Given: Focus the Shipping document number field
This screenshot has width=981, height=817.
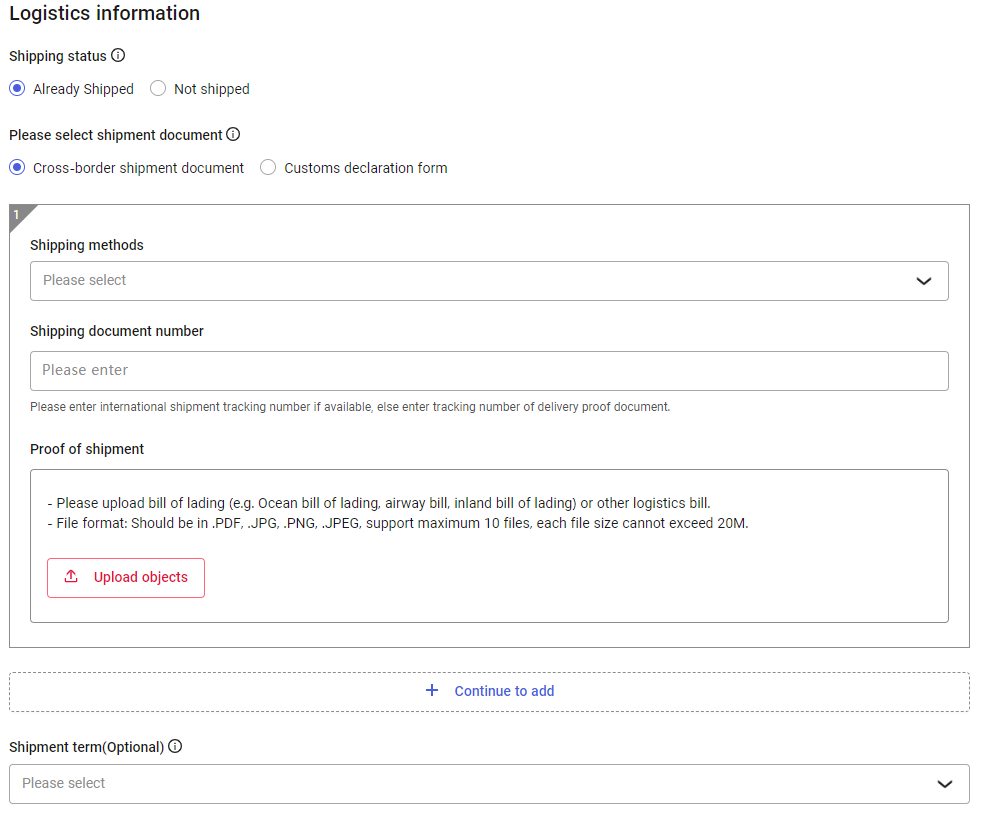Looking at the screenshot, I should coord(488,371).
